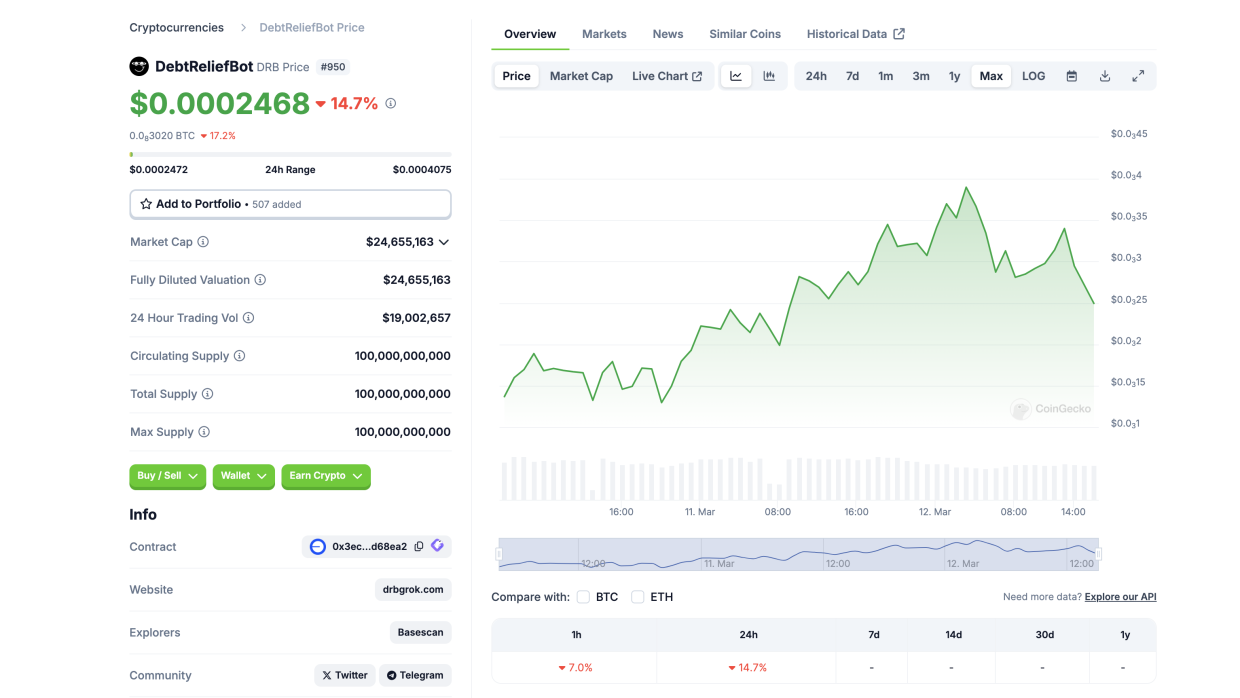Screen dimensions: 1240x698
Task: Click the 24h Range price bar
Action: pos(290,154)
